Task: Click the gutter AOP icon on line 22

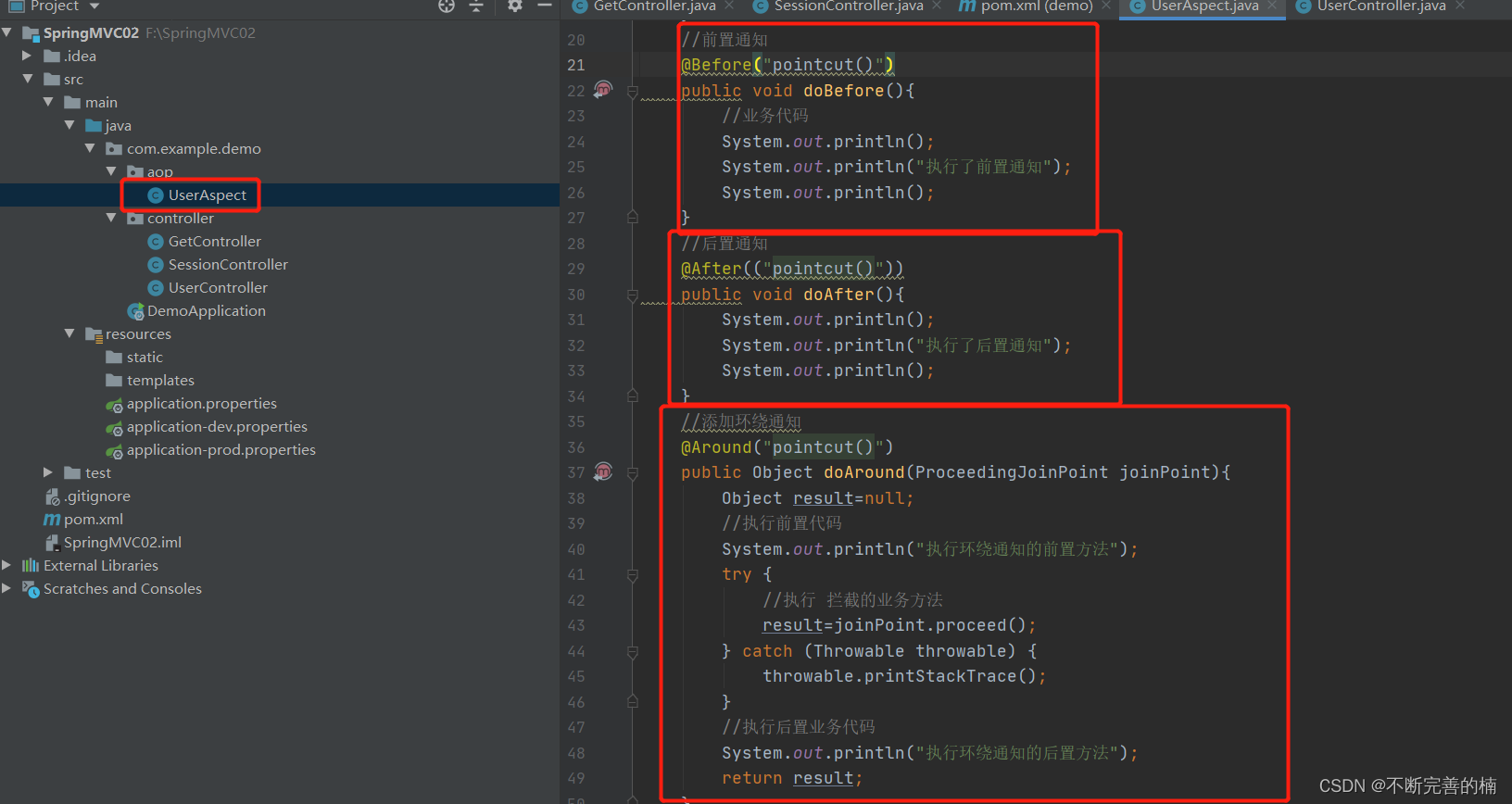Action: point(603,89)
